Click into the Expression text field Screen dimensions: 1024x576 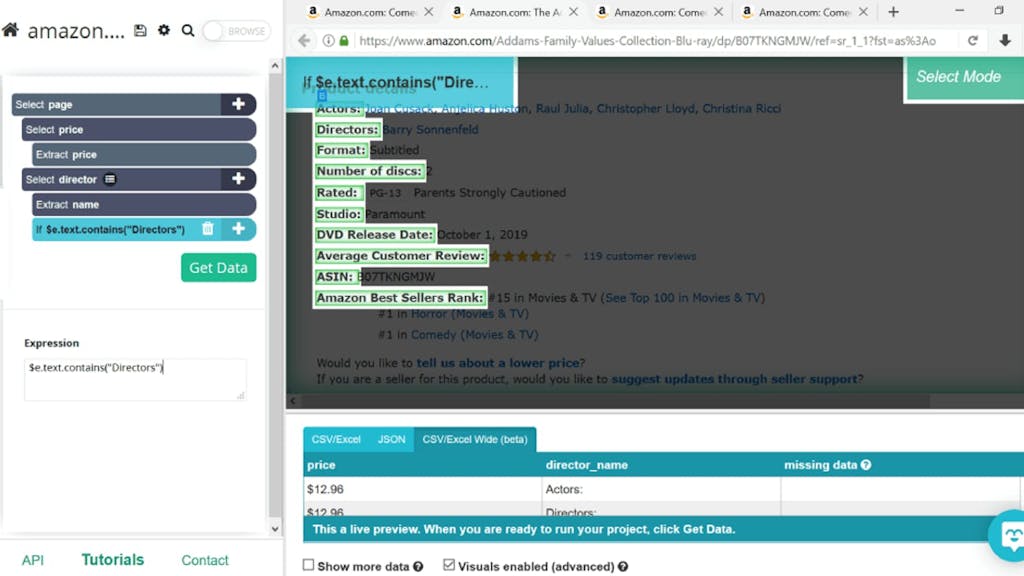click(135, 379)
